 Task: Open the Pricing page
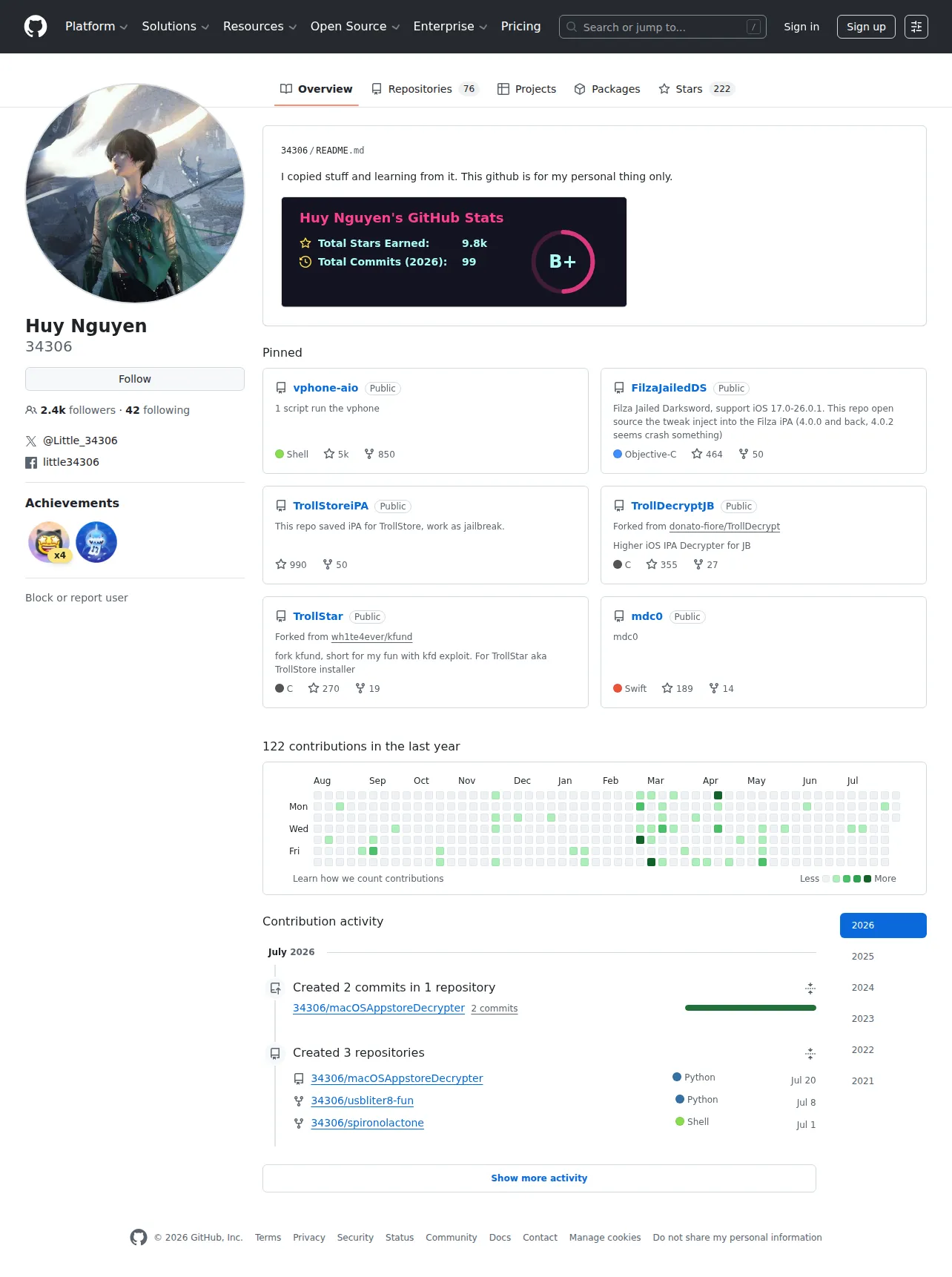[521, 27]
